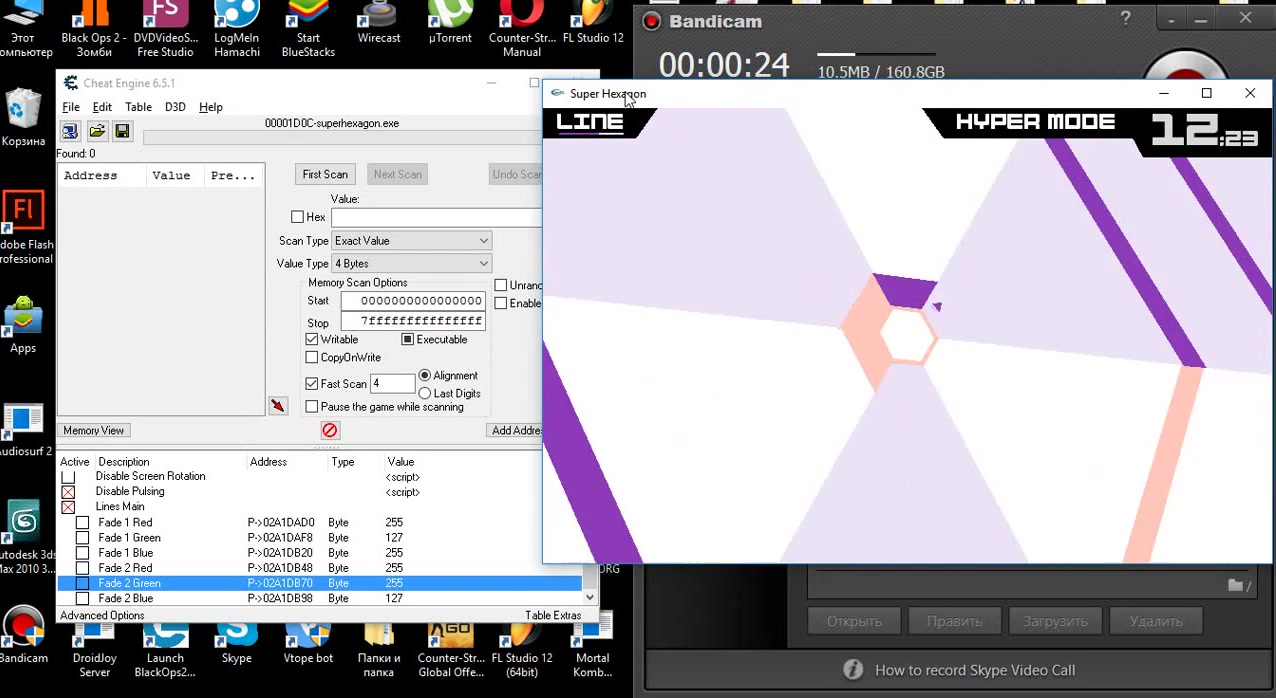Open the Value Type dropdown
The width and height of the screenshot is (1276, 698).
(484, 263)
